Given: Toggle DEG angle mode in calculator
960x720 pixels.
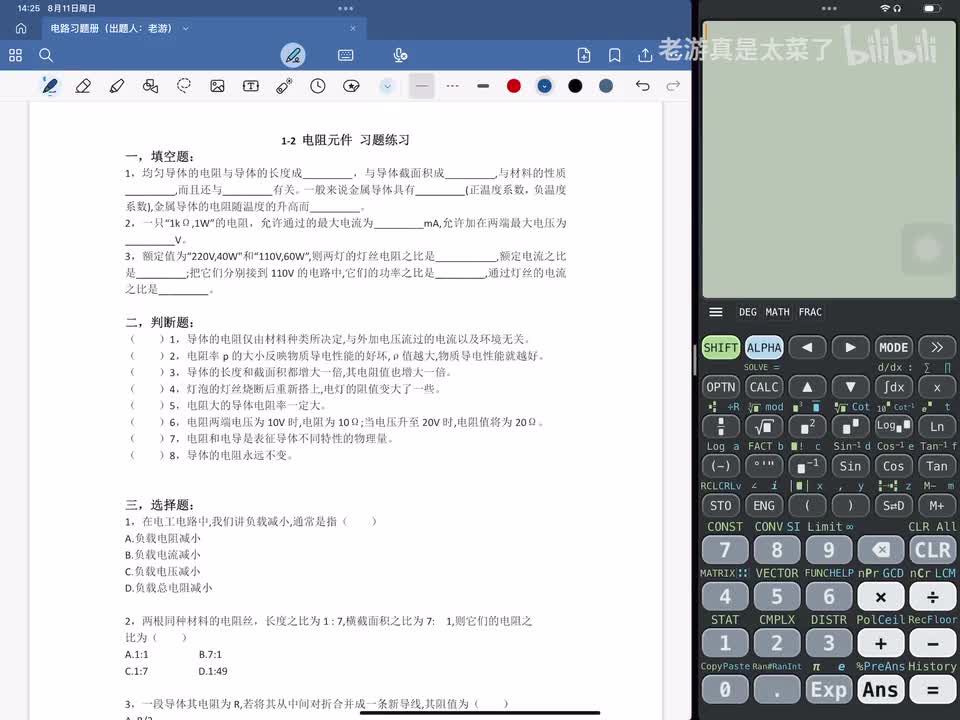Looking at the screenshot, I should 748,312.
